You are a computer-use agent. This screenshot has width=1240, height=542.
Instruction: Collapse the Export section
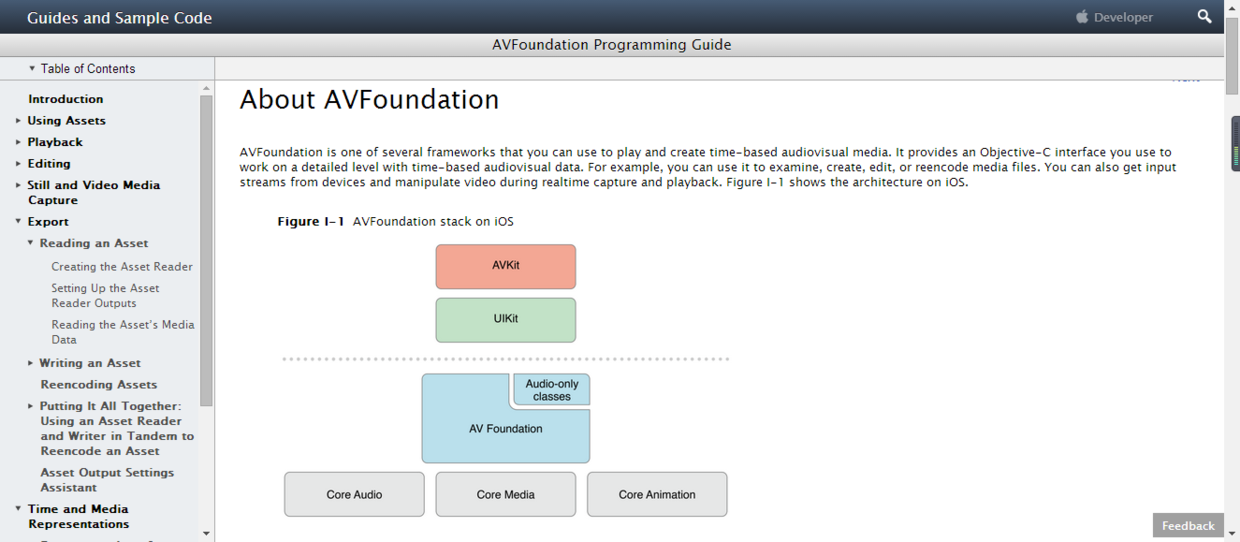coord(18,222)
